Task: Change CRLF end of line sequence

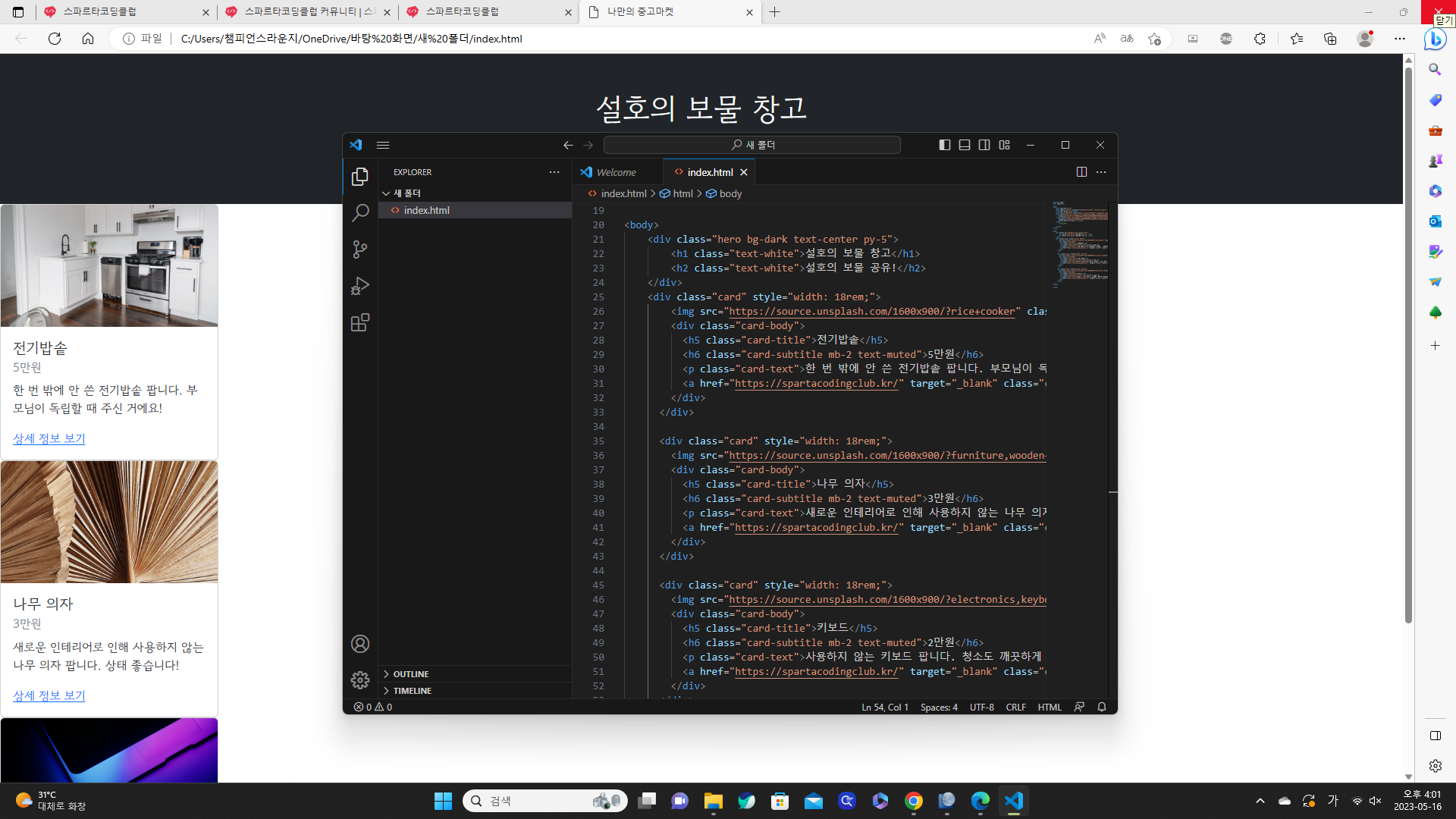Action: coord(1016,707)
